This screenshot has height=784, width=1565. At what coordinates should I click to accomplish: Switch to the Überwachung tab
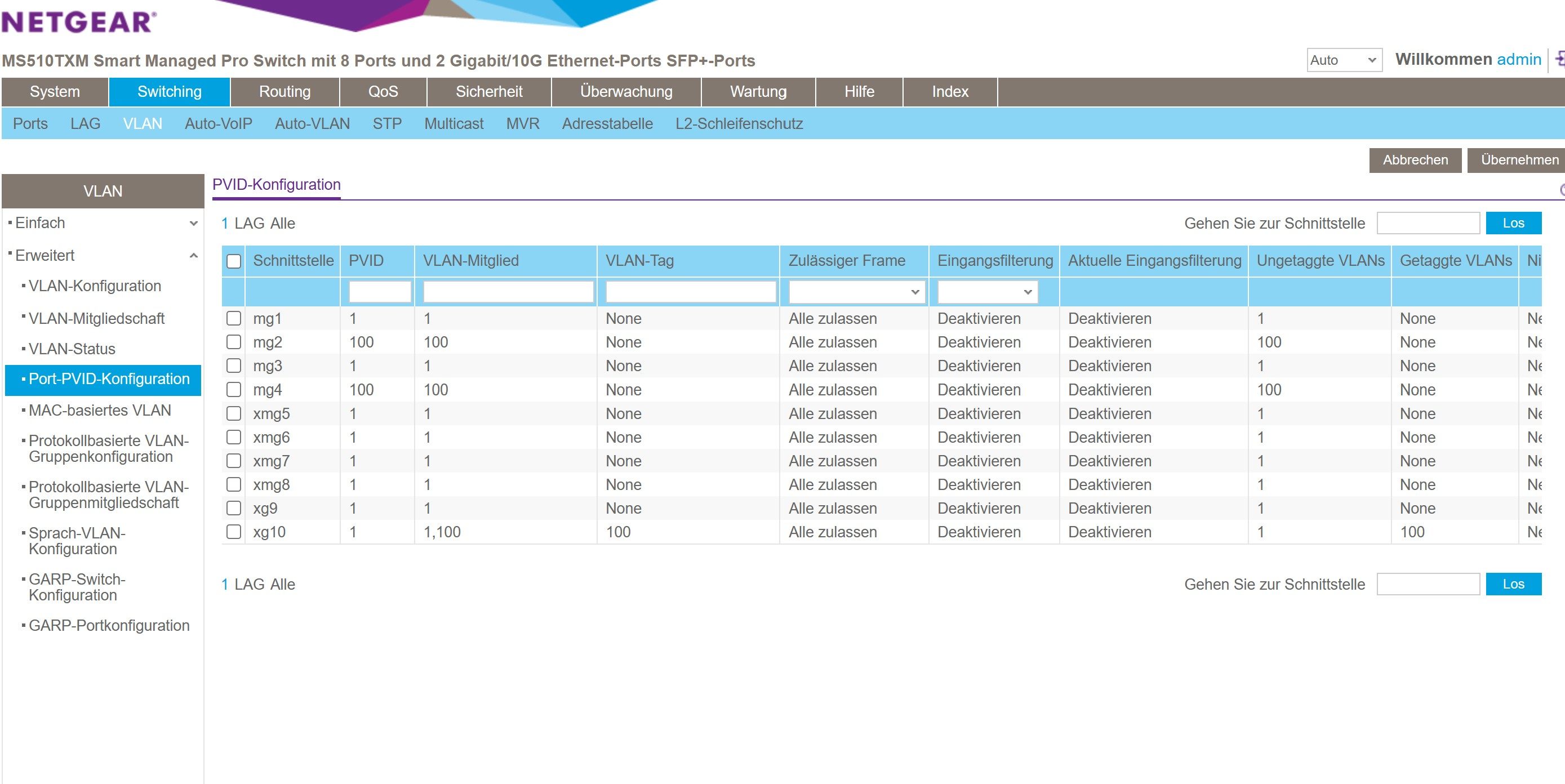[x=626, y=92]
